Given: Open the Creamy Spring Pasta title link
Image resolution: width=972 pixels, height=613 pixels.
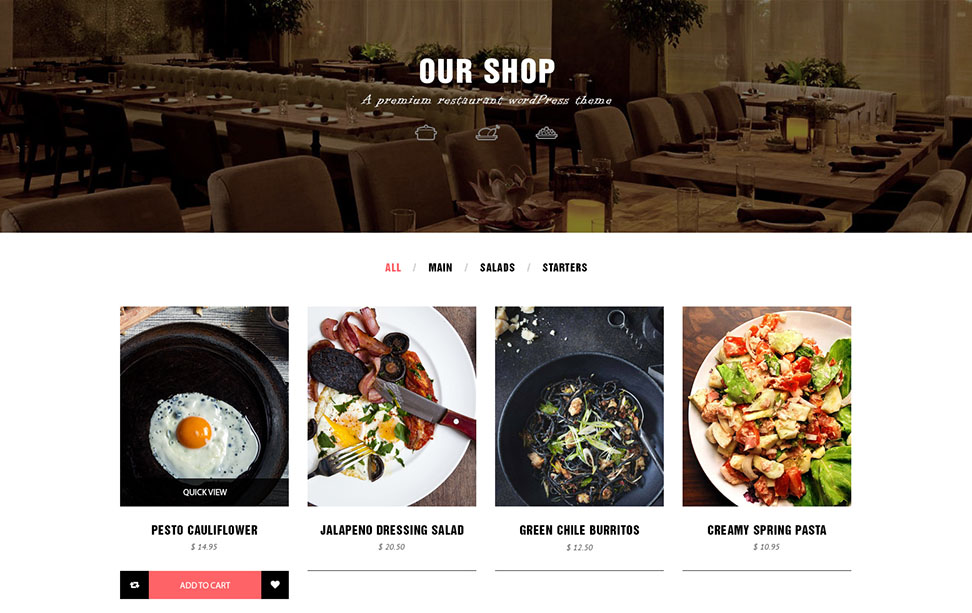Looking at the screenshot, I should click(767, 530).
